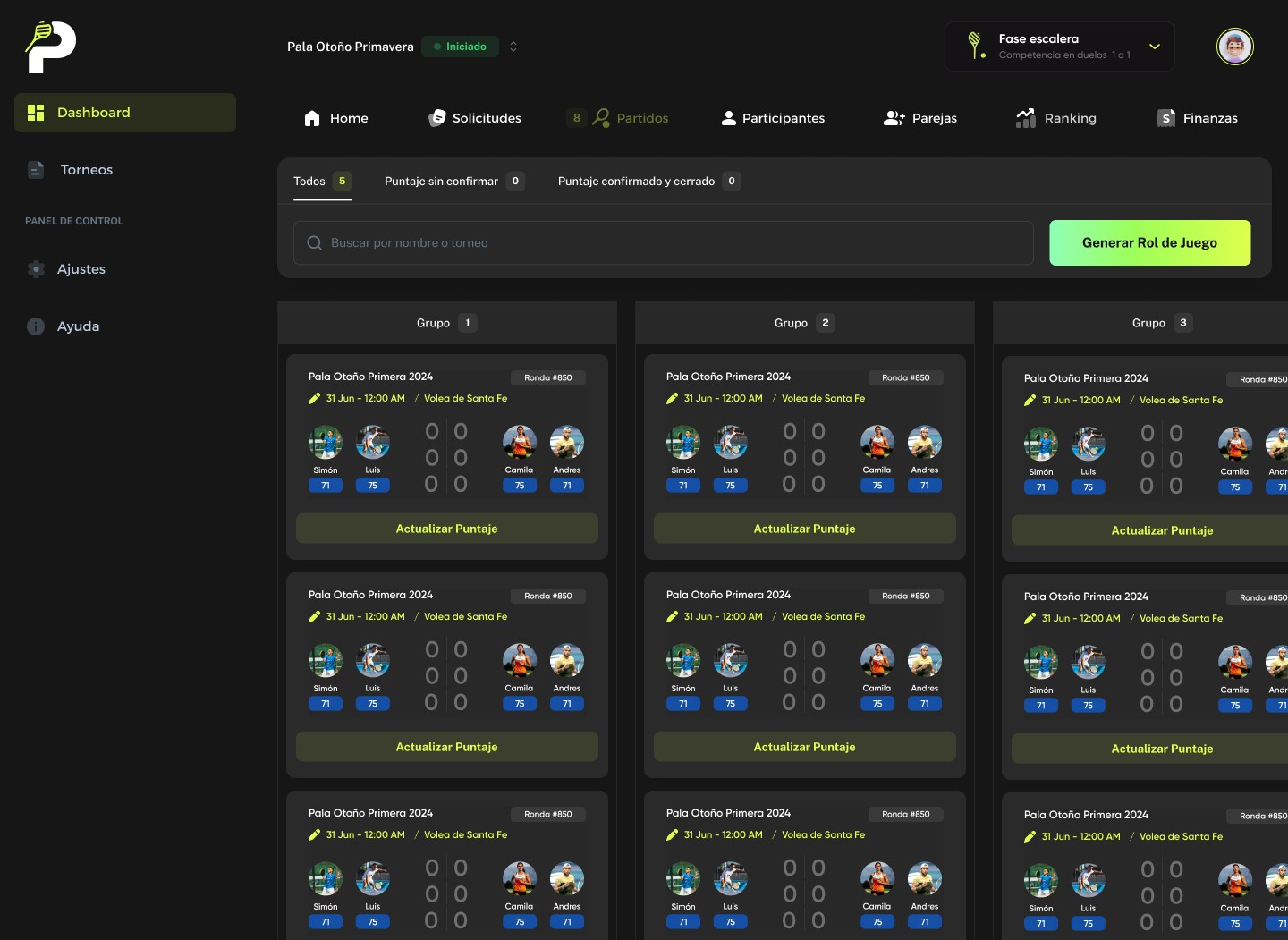This screenshot has width=1288, height=940.
Task: Select Puntaje confirmado y cerrado filter
Action: point(649,182)
